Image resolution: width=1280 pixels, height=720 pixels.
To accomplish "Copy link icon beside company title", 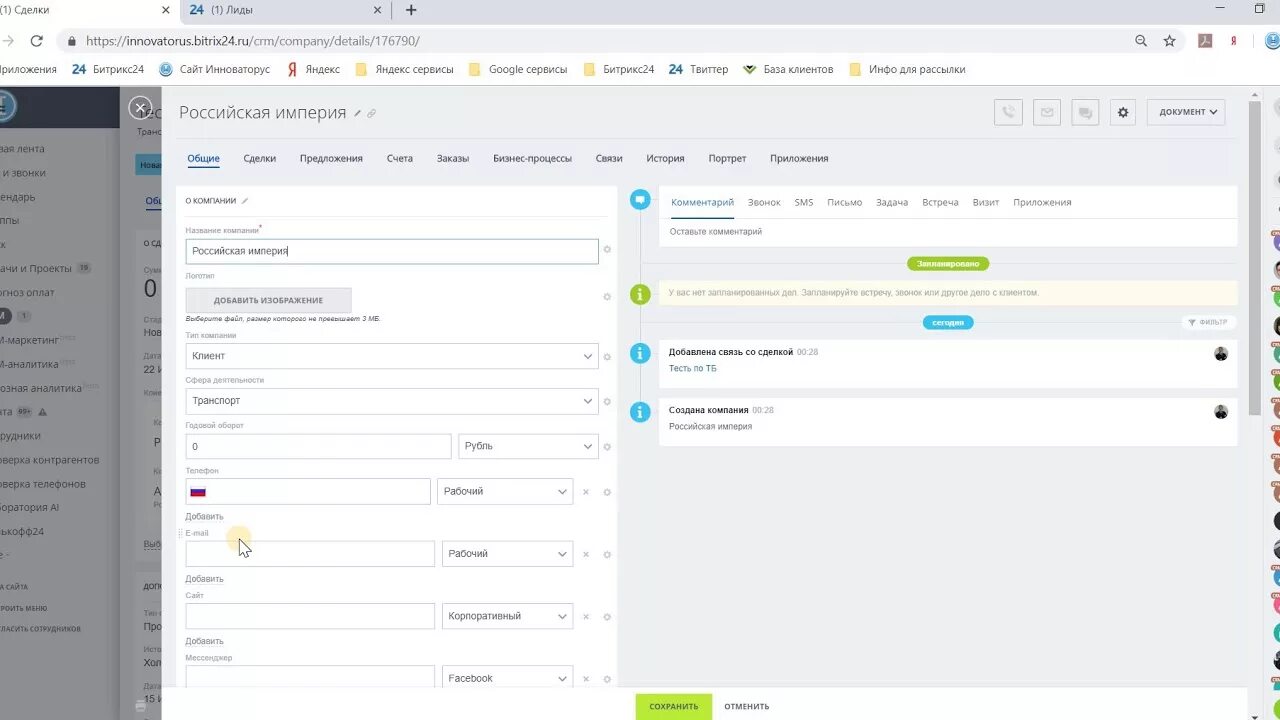I will coord(372,114).
